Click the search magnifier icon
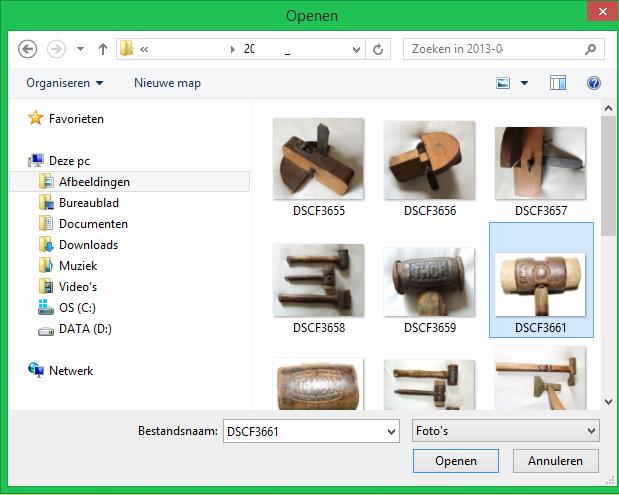 [x=590, y=49]
